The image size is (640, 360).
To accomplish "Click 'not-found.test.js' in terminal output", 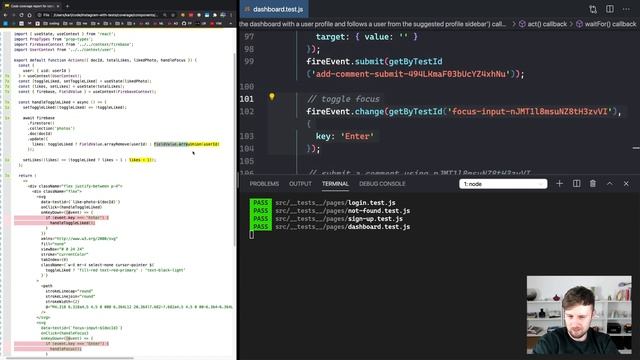I will click(379, 211).
